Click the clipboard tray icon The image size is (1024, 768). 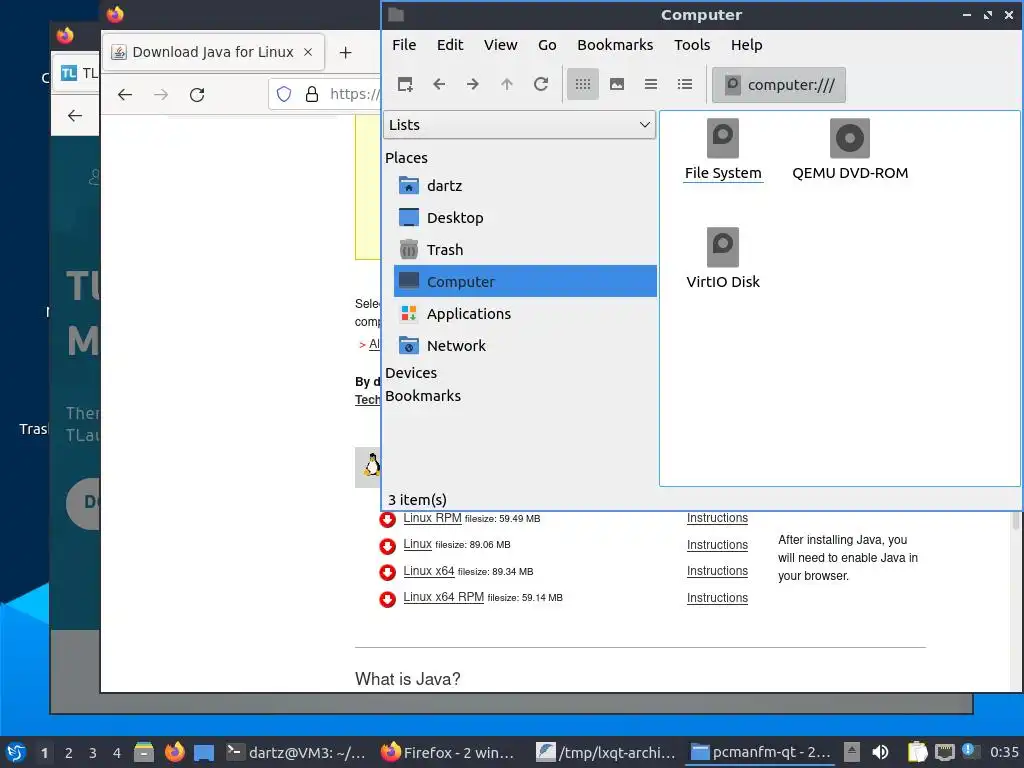coord(917,752)
